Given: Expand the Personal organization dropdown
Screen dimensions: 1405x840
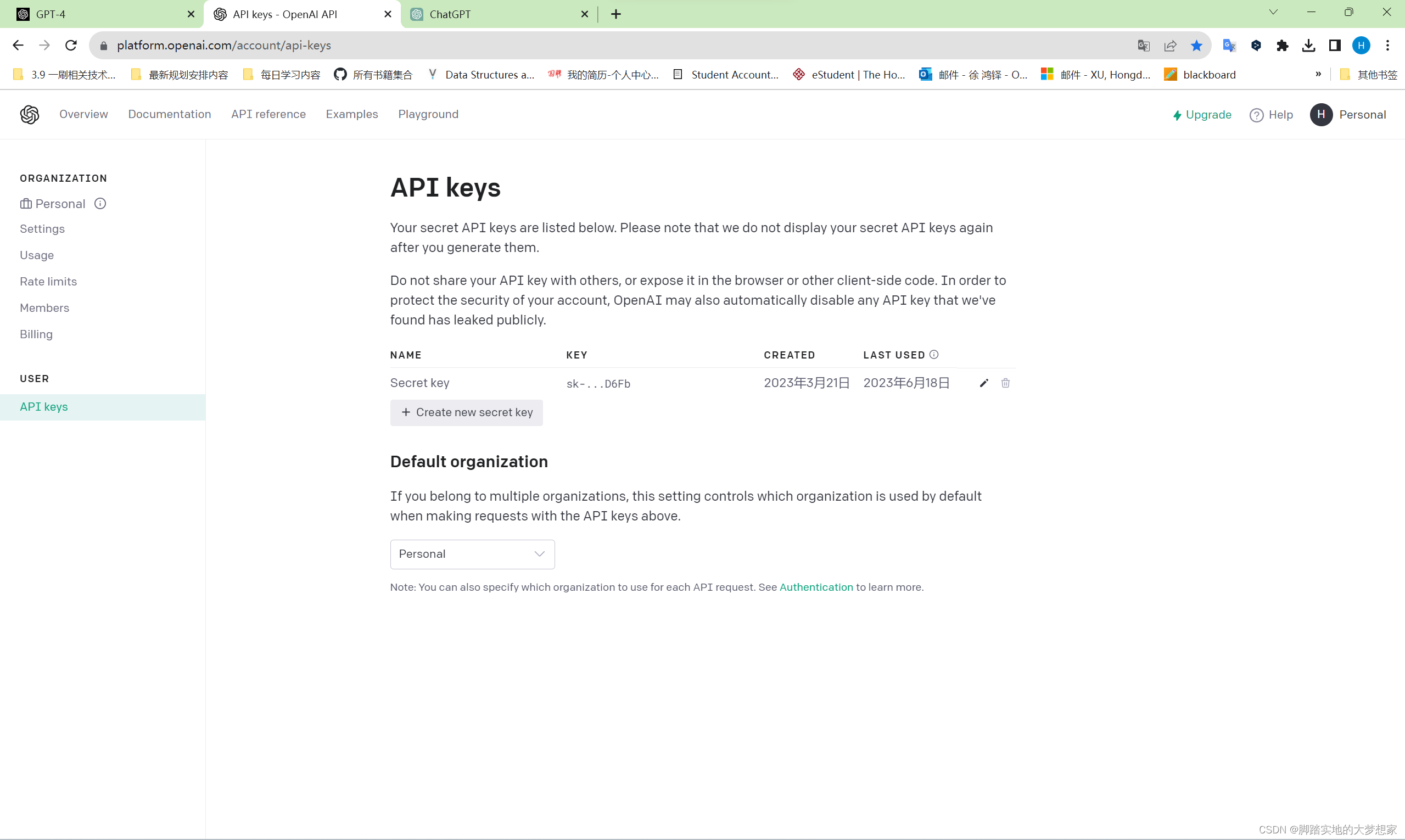Looking at the screenshot, I should tap(472, 554).
